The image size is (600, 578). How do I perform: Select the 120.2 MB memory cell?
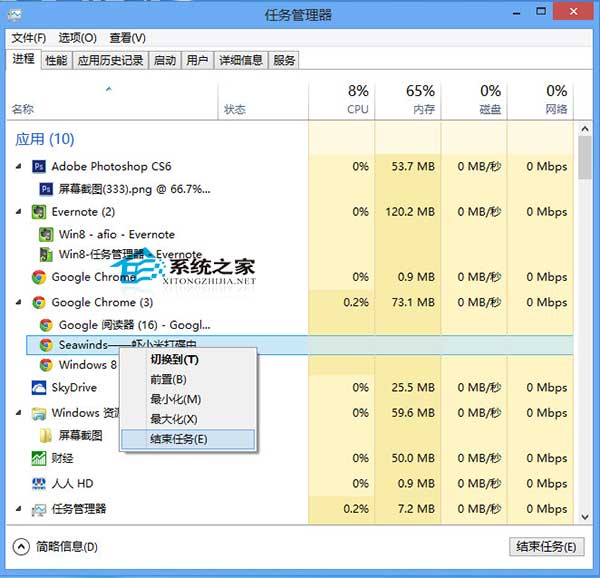coord(410,212)
